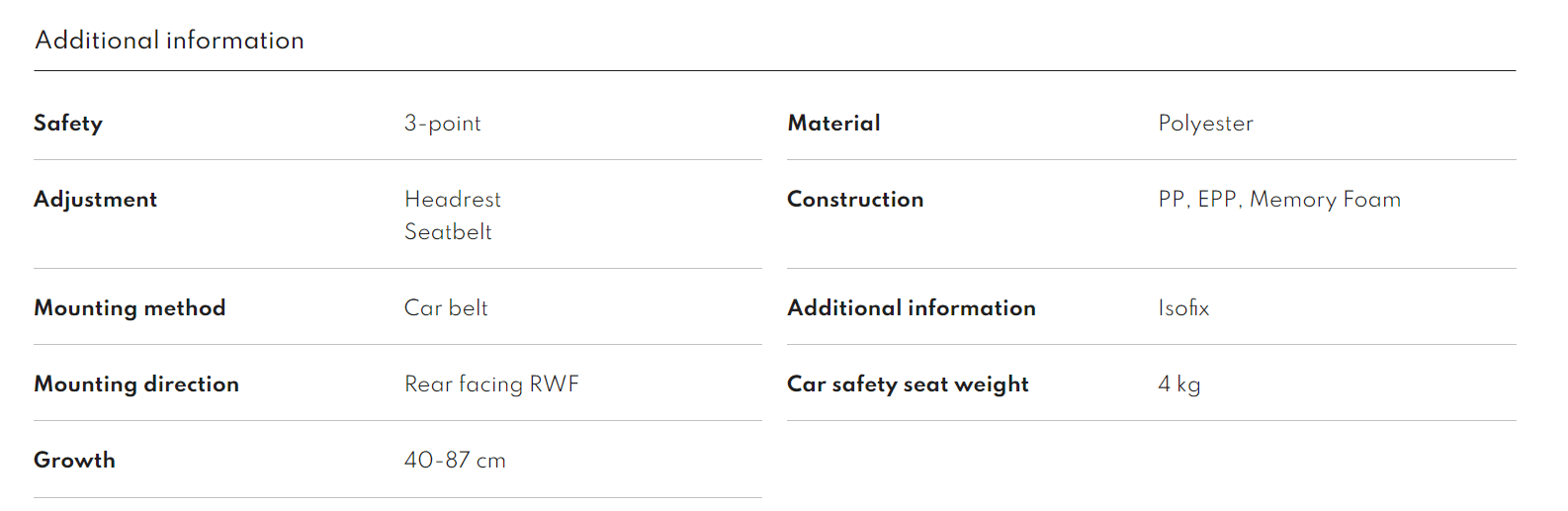Click the Adjustment row label
This screenshot has height=511, width=1568.
click(x=96, y=200)
